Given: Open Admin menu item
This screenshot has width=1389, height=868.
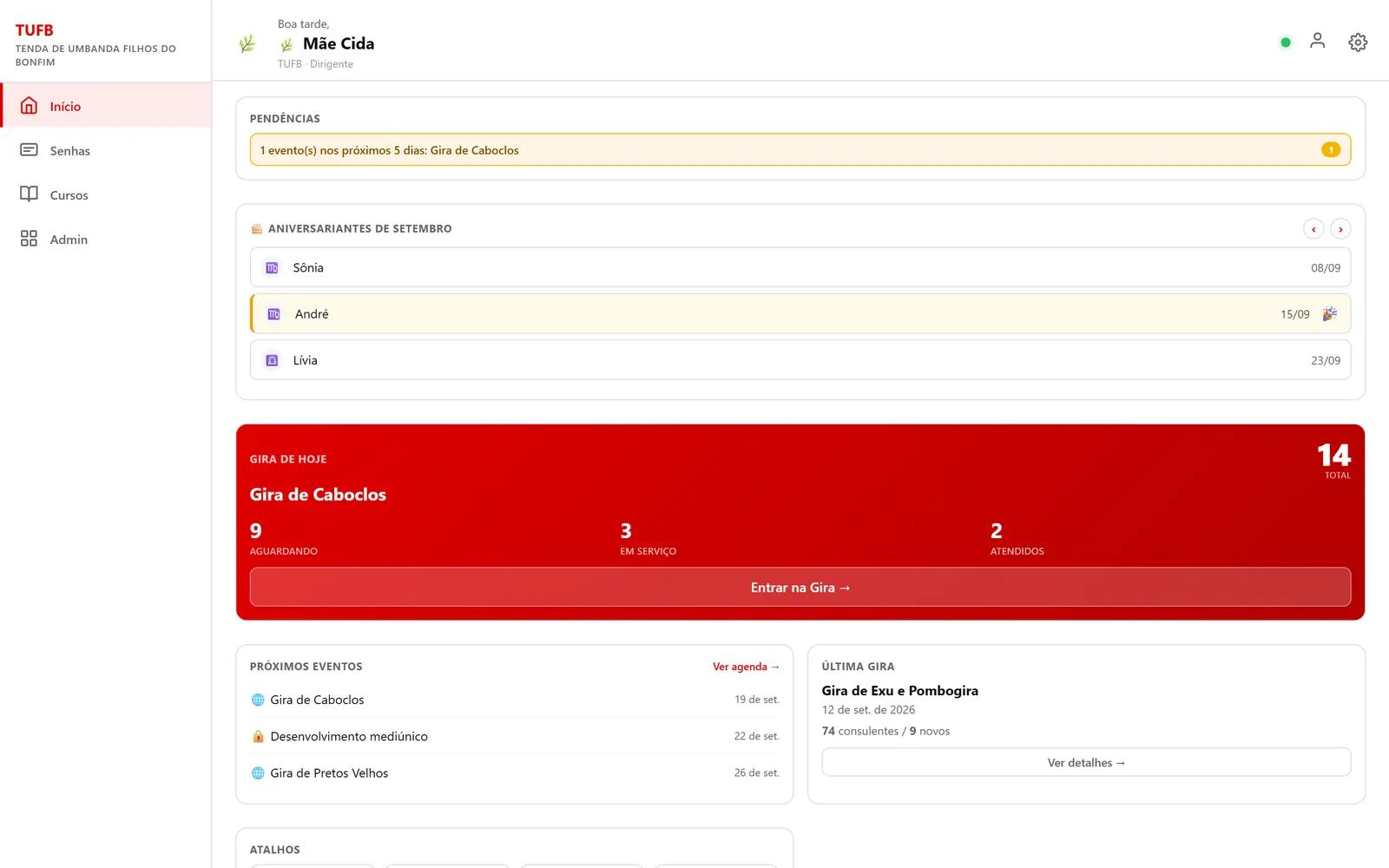Looking at the screenshot, I should (x=106, y=239).
